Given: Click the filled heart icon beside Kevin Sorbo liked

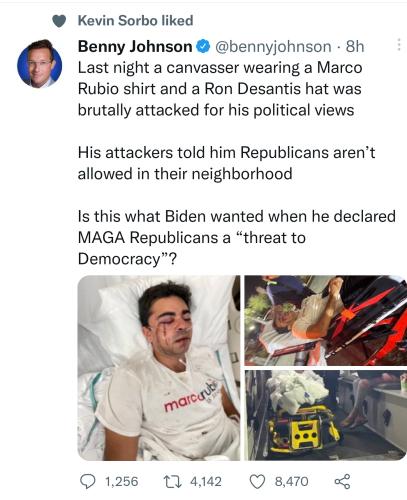Looking at the screenshot, I should click(x=59, y=21).
